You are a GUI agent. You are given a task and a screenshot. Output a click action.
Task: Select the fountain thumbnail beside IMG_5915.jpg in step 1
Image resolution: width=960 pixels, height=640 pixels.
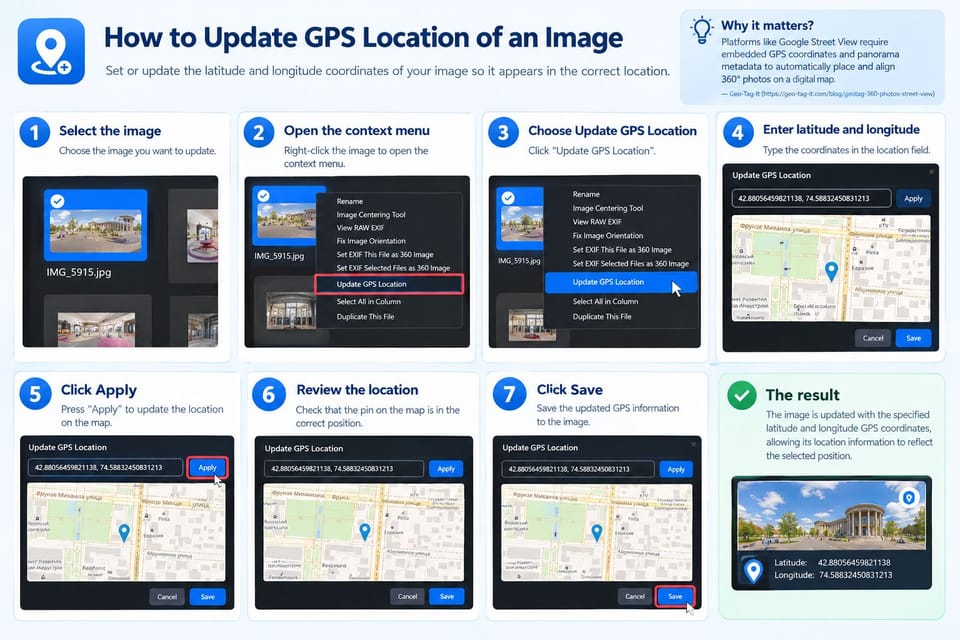pyautogui.click(x=201, y=235)
